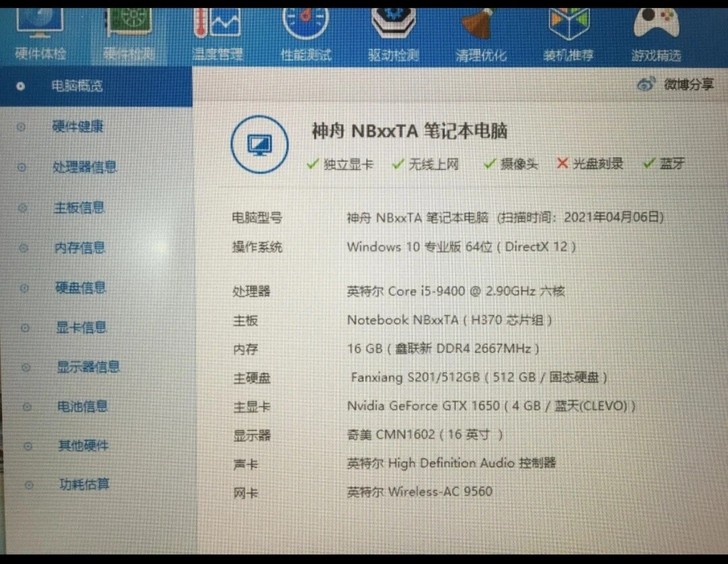Click the Nvidia GeForce GTX 1650 value
This screenshot has width=728, height=564.
click(491, 406)
